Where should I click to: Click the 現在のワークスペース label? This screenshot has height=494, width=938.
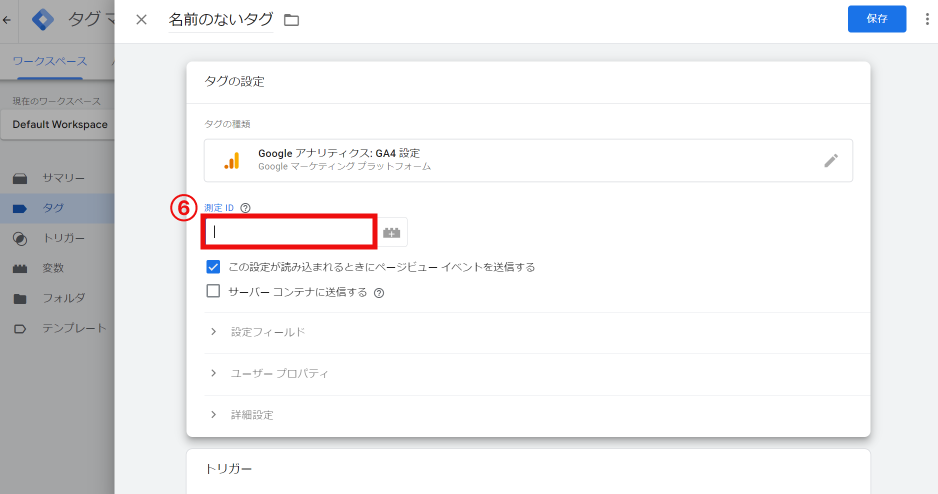click(57, 101)
